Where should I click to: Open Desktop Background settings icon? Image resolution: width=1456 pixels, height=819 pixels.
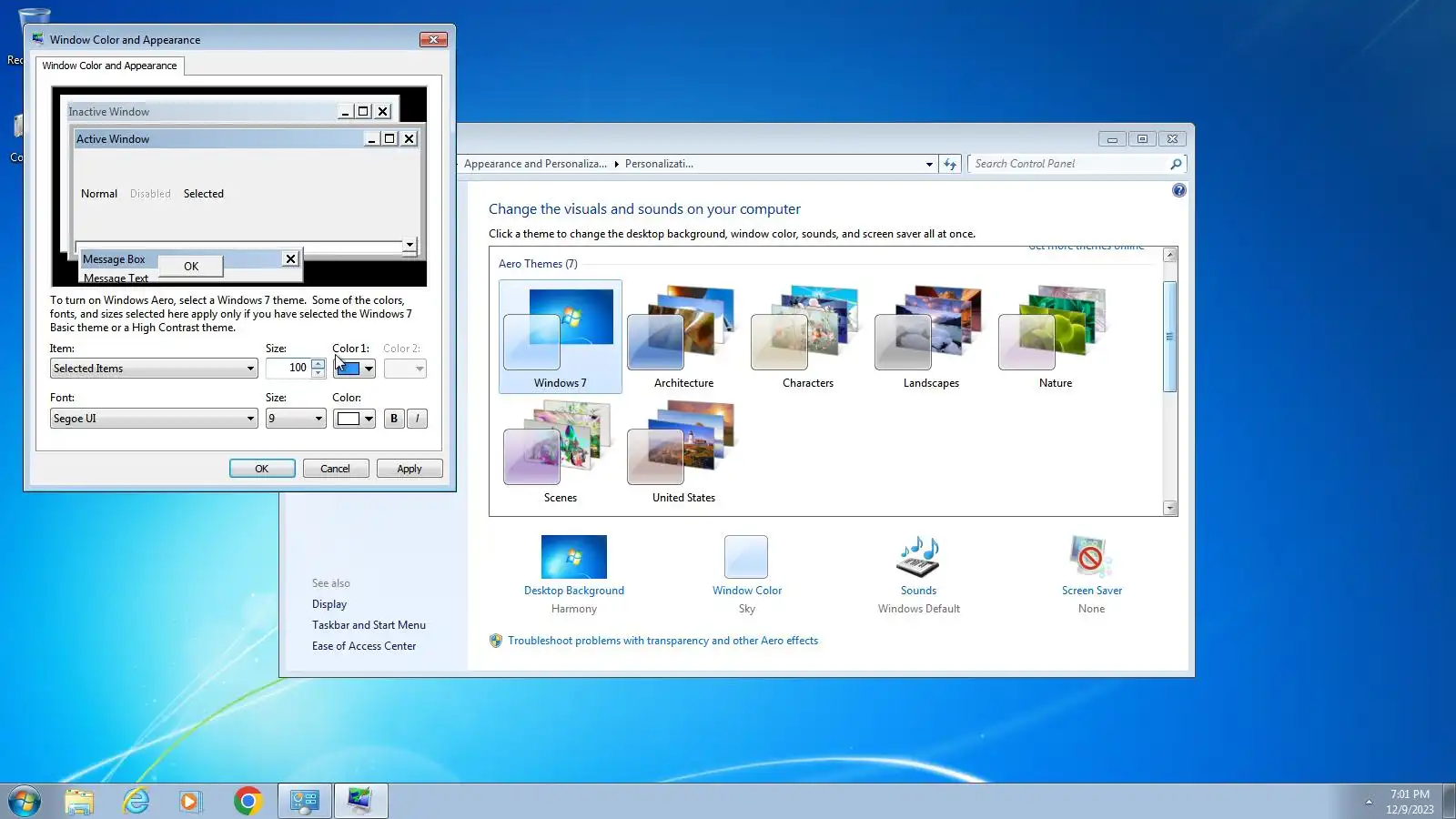574,557
